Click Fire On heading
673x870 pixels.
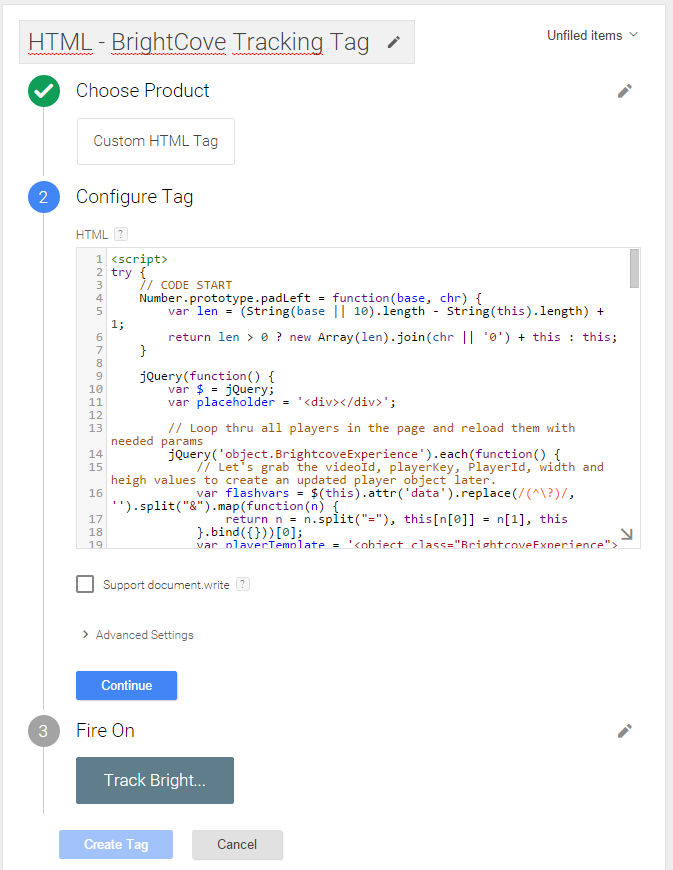point(105,730)
